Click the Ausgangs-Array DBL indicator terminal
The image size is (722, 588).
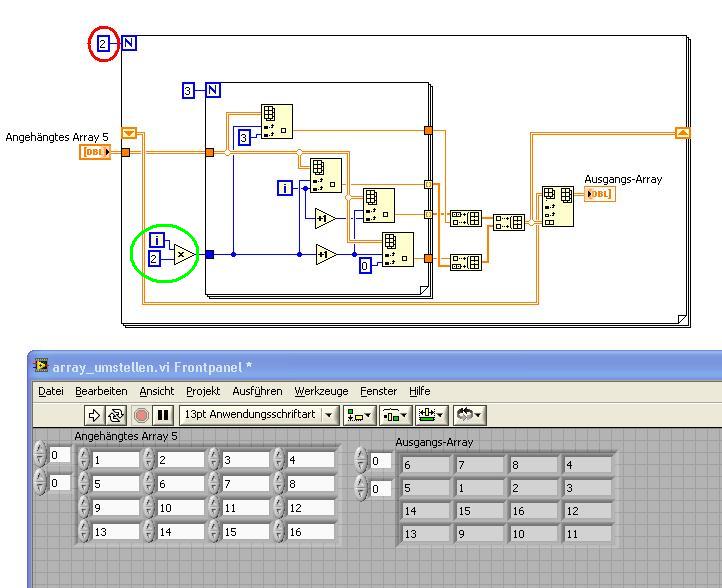pos(600,193)
